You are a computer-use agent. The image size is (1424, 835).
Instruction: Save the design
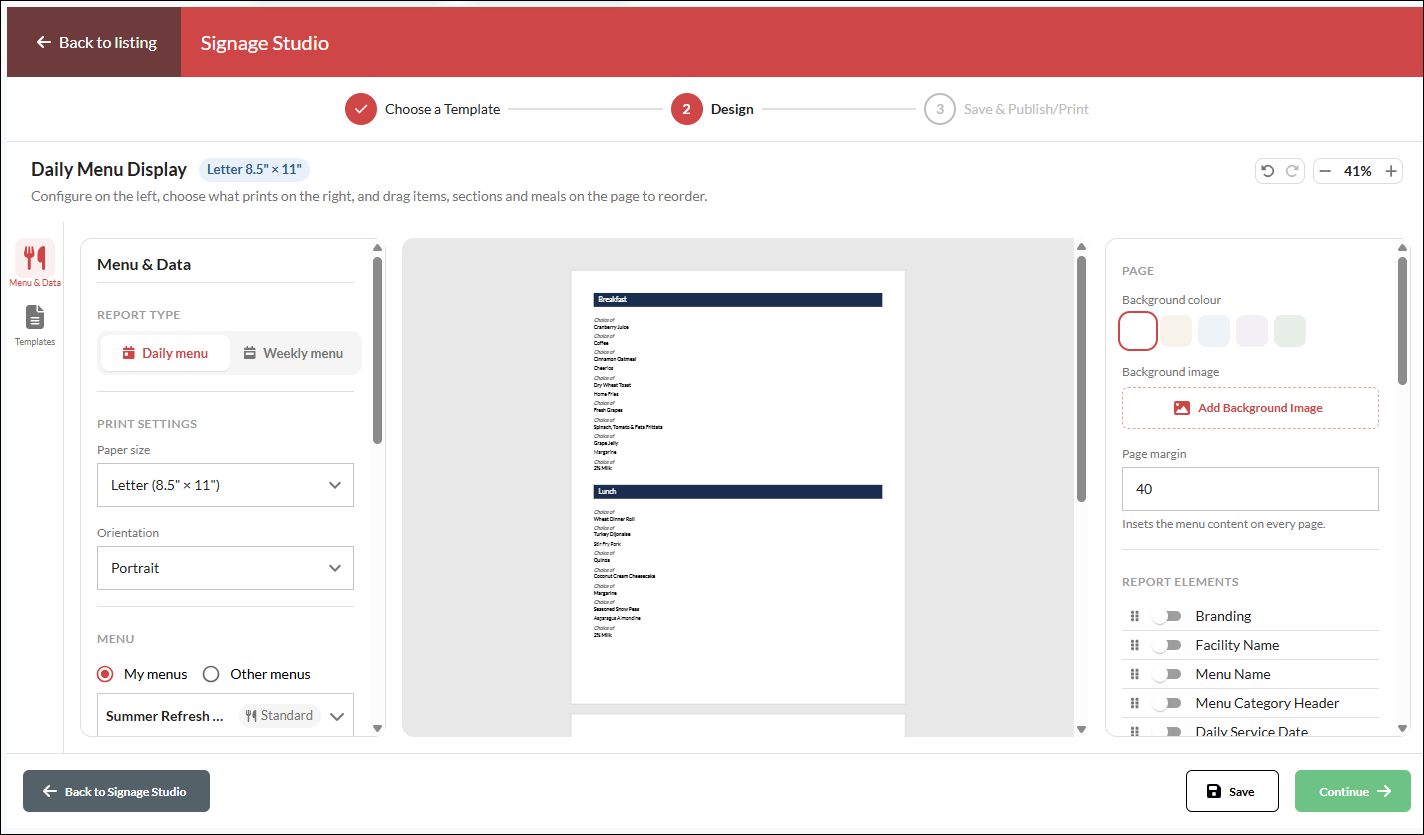(x=1232, y=791)
